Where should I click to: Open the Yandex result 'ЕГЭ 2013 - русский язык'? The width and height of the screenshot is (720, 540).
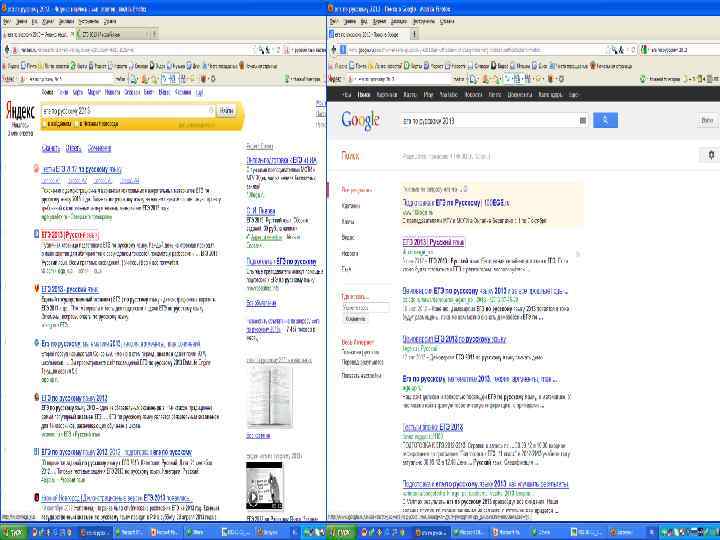pos(70,289)
